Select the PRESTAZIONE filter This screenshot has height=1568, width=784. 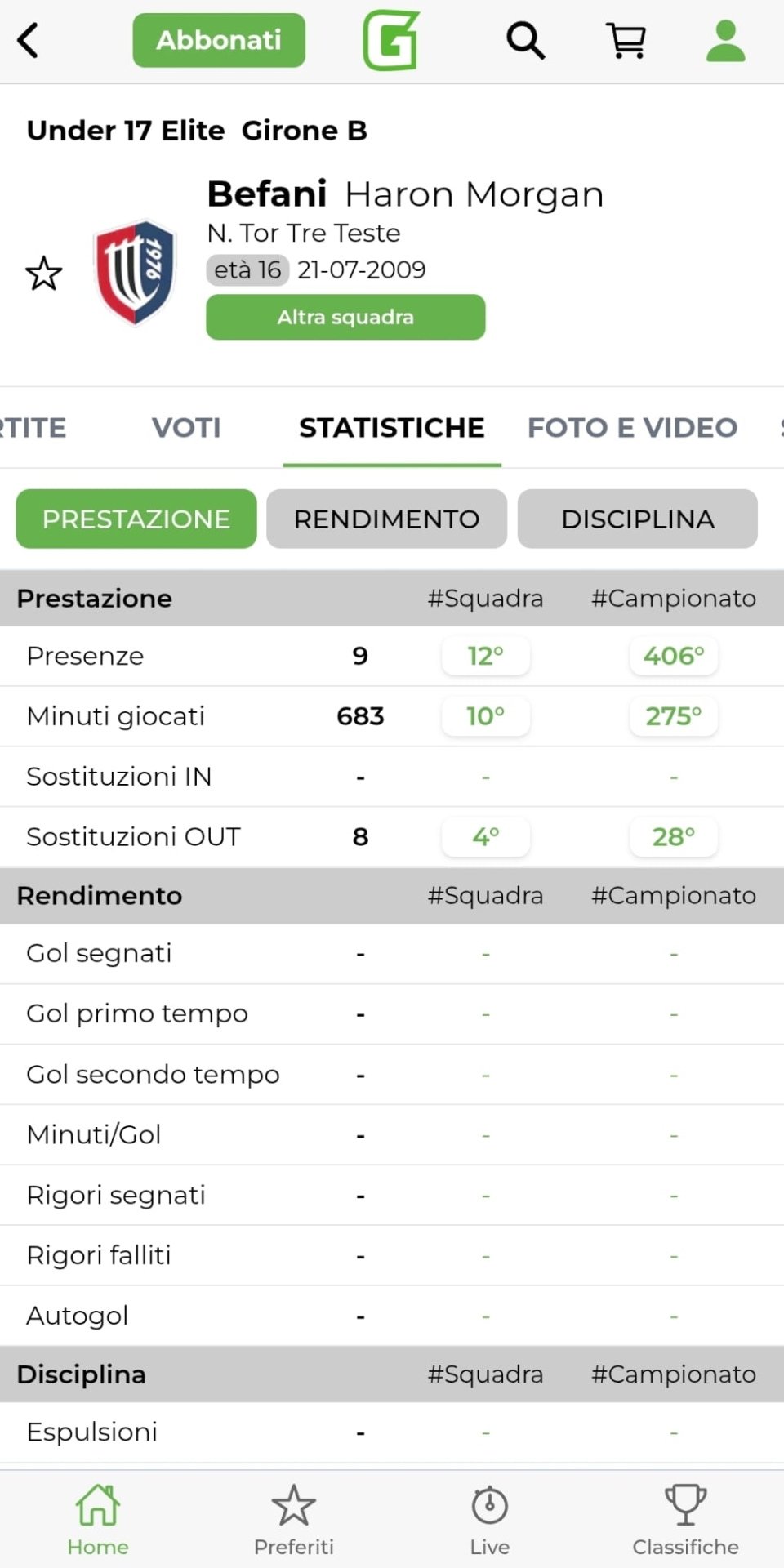[136, 519]
